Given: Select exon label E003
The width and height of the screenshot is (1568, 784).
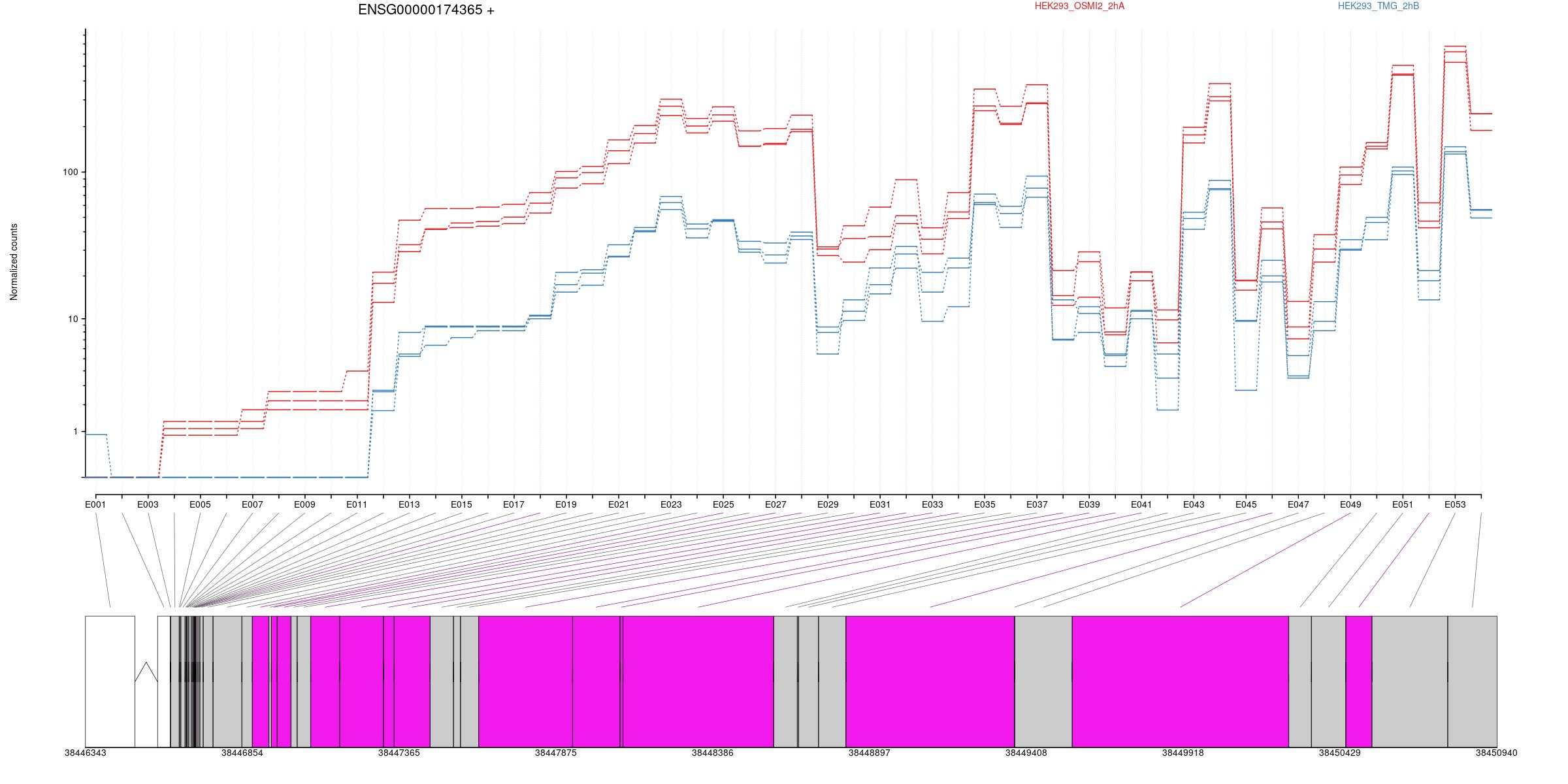Looking at the screenshot, I should 148,505.
